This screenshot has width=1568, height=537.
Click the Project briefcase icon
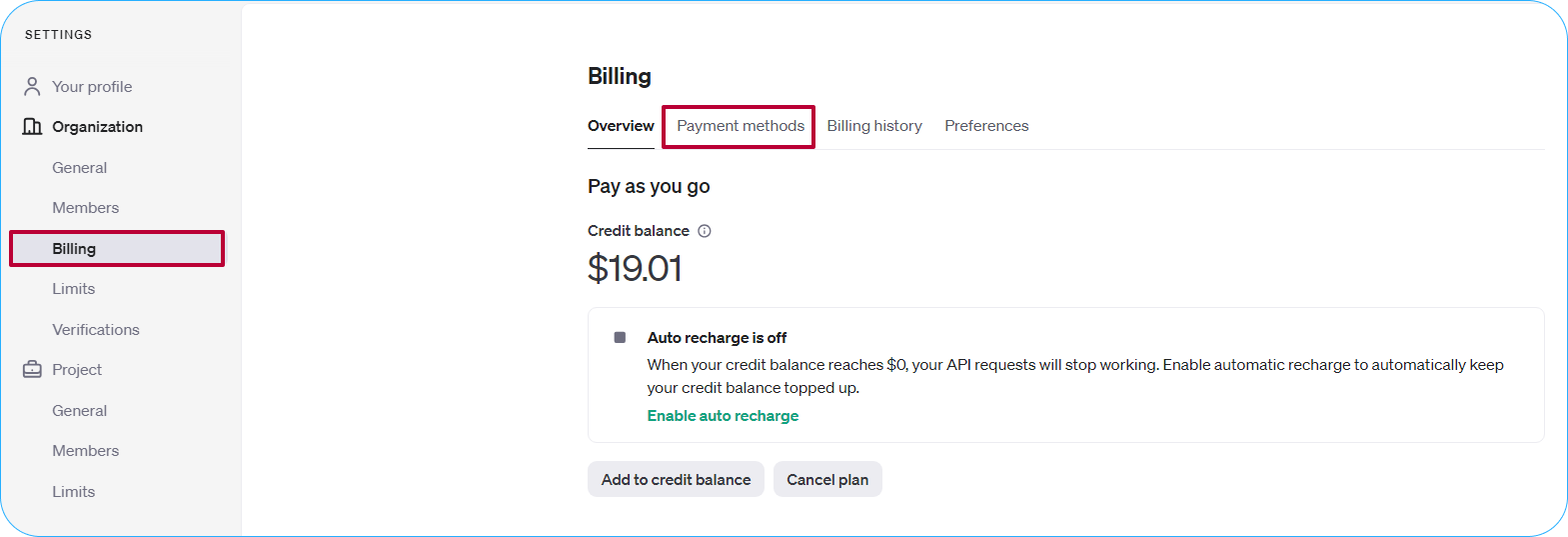(x=32, y=369)
